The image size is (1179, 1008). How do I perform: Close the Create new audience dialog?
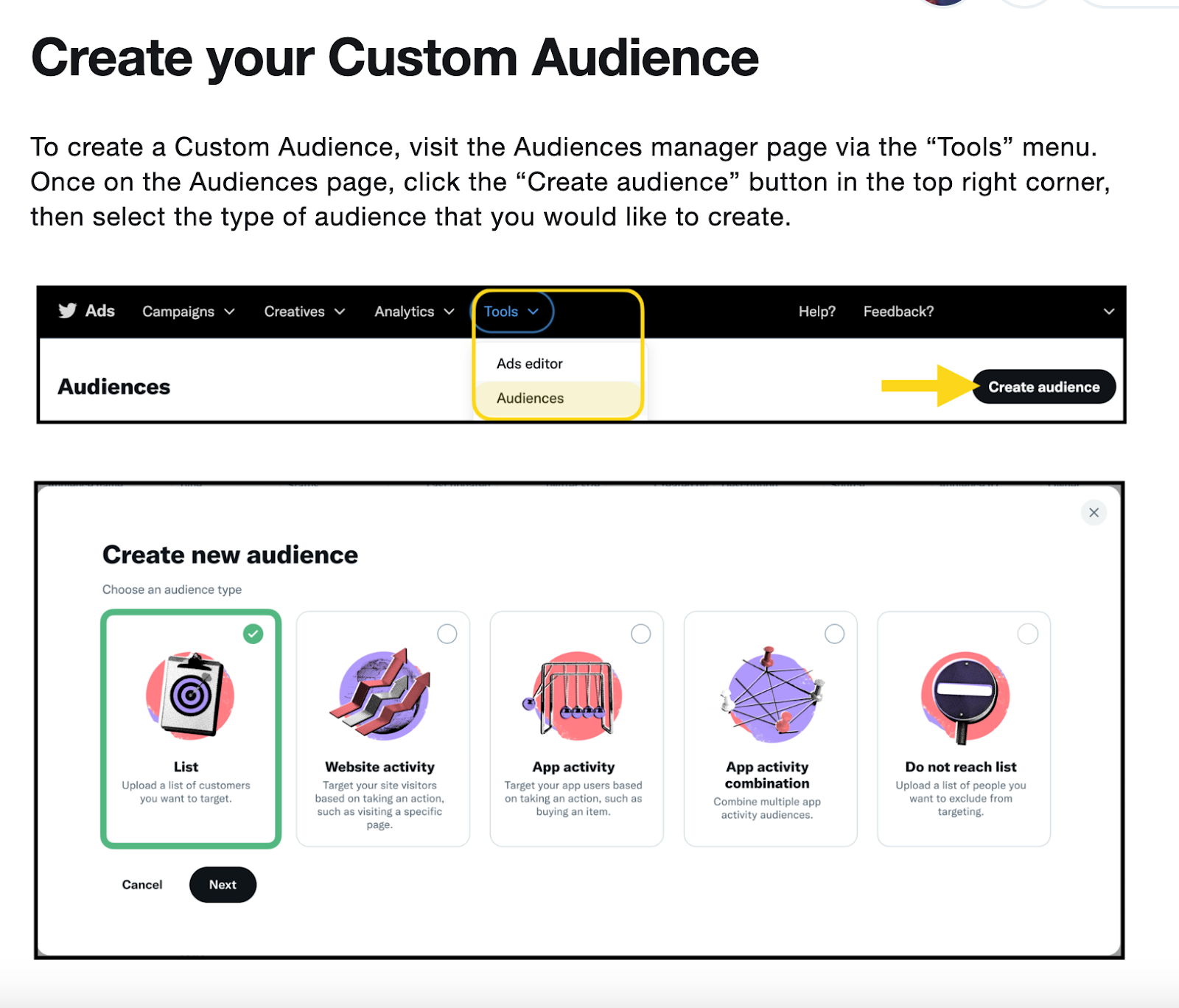click(x=1094, y=512)
